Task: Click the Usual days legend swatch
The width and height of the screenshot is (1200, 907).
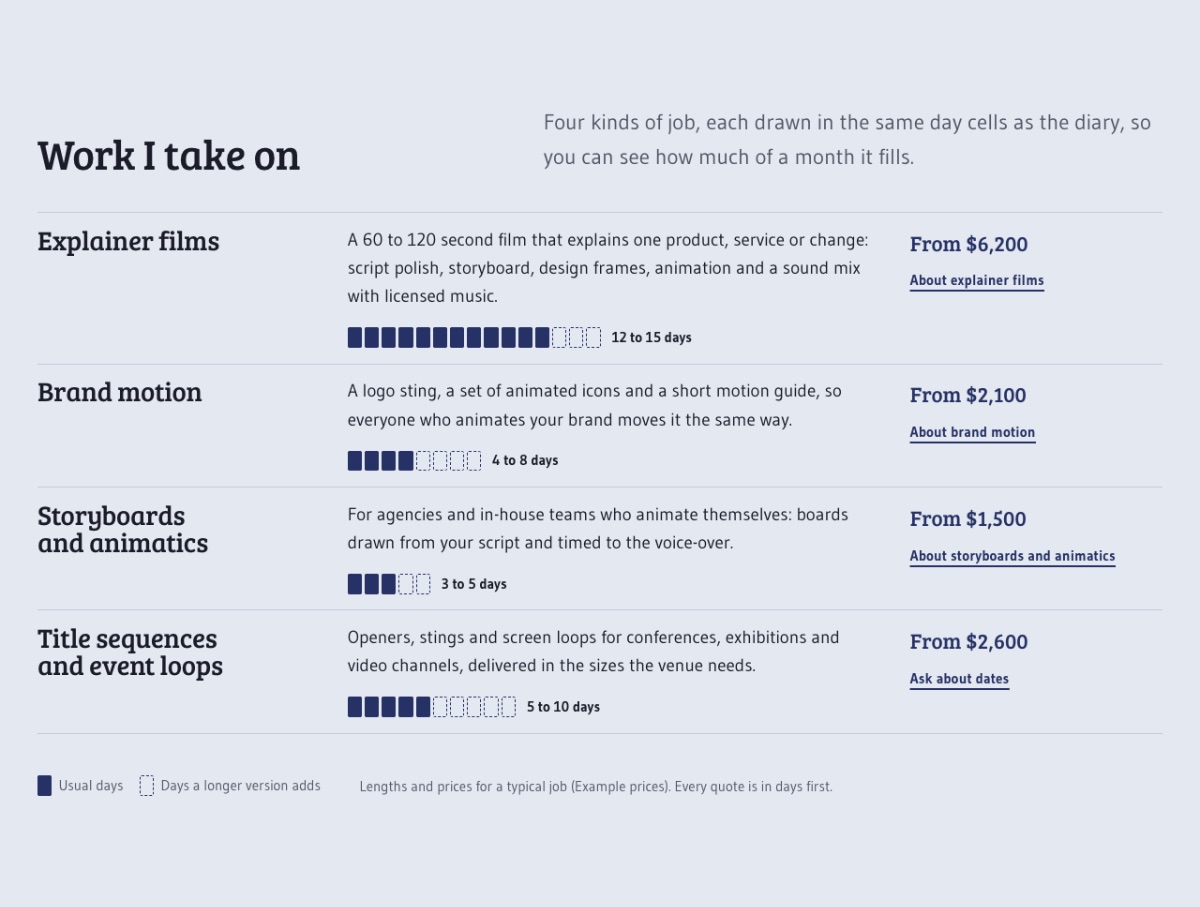Action: [x=44, y=786]
